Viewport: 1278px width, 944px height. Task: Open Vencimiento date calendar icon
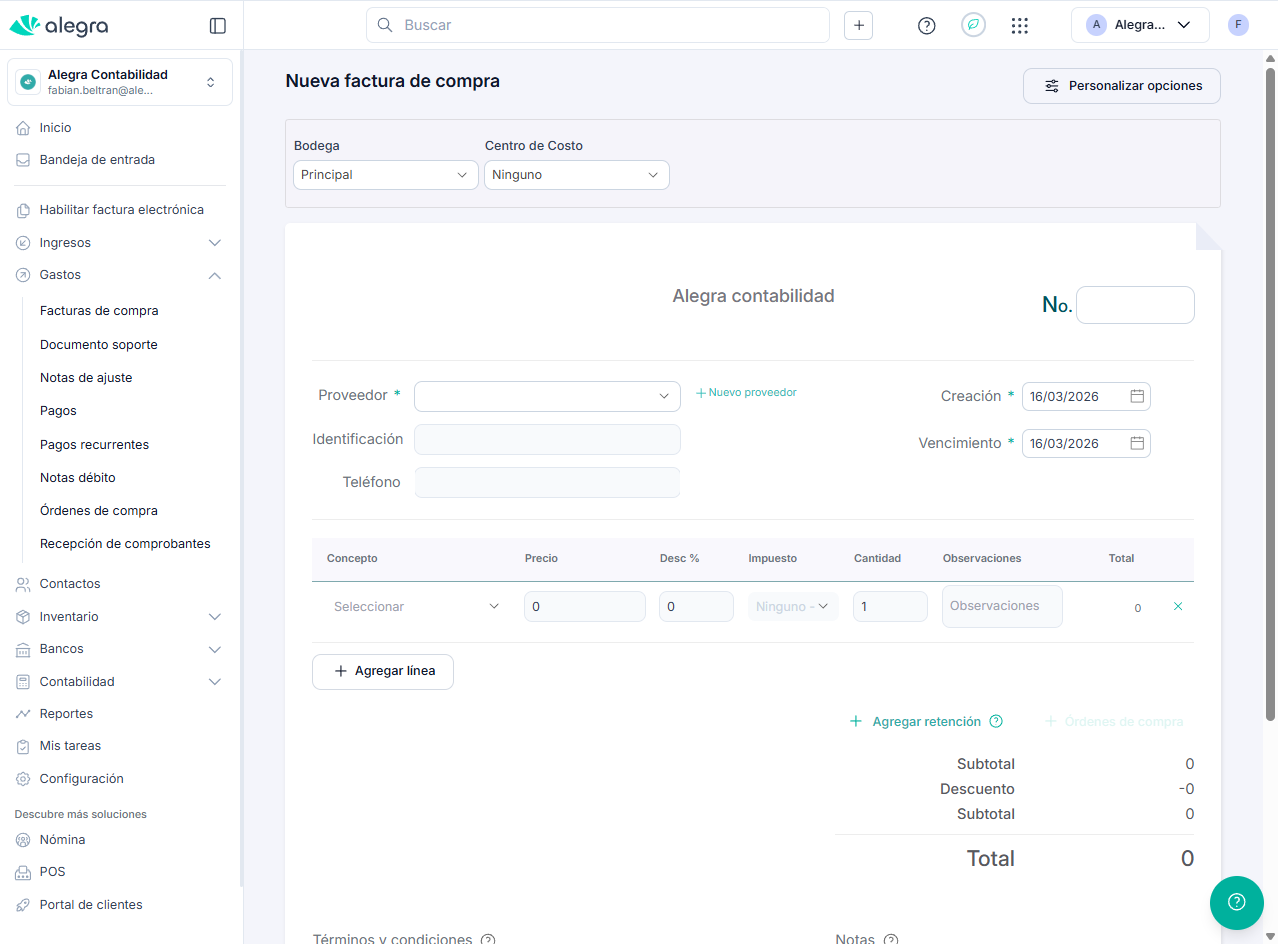point(1137,443)
